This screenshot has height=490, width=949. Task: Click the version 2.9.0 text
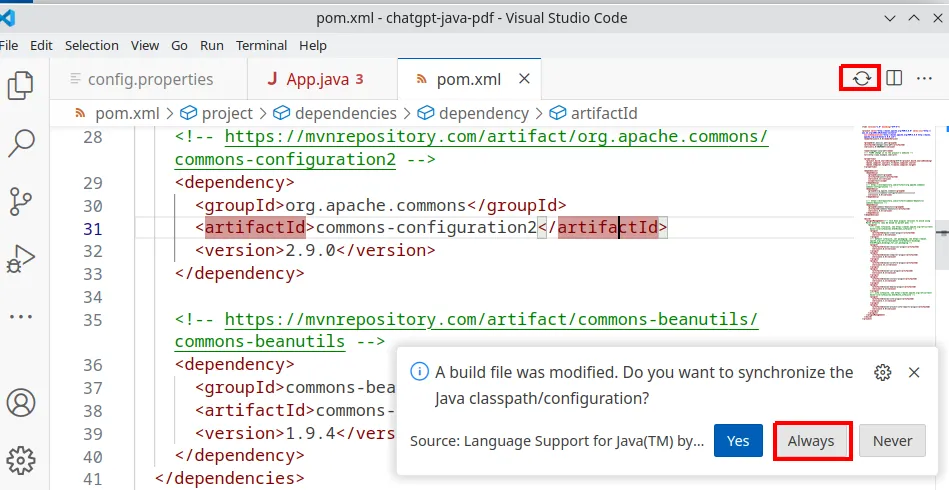coord(310,250)
